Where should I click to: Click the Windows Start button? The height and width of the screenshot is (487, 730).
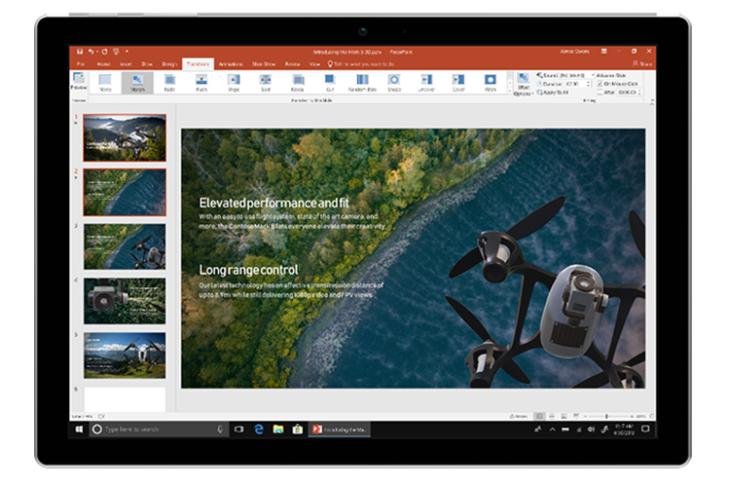[79, 429]
